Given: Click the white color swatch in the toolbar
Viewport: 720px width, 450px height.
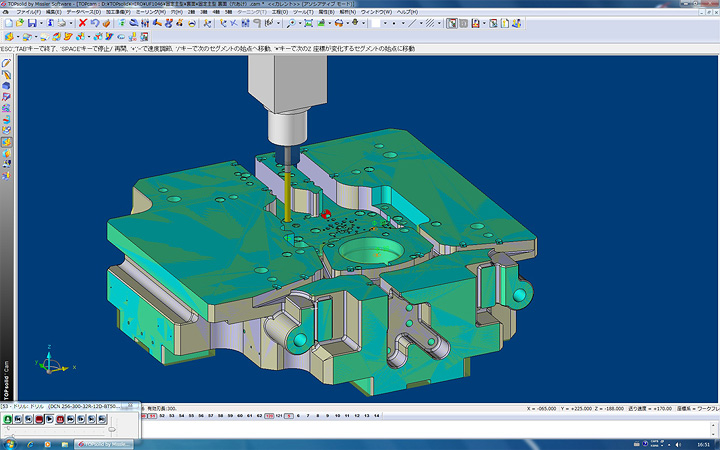Looking at the screenshot, I should coord(376,23).
